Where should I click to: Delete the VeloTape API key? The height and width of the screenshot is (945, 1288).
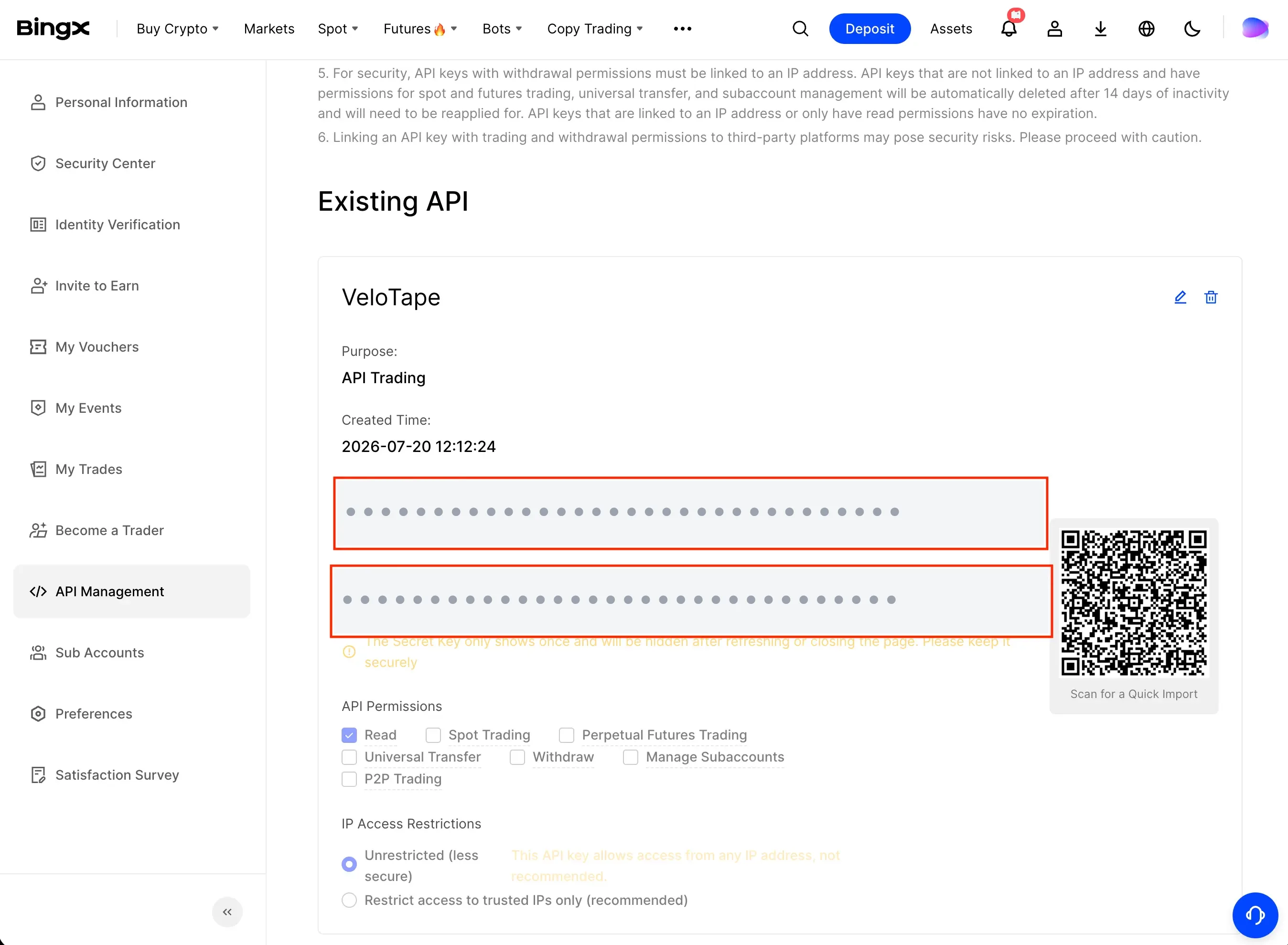(x=1211, y=297)
